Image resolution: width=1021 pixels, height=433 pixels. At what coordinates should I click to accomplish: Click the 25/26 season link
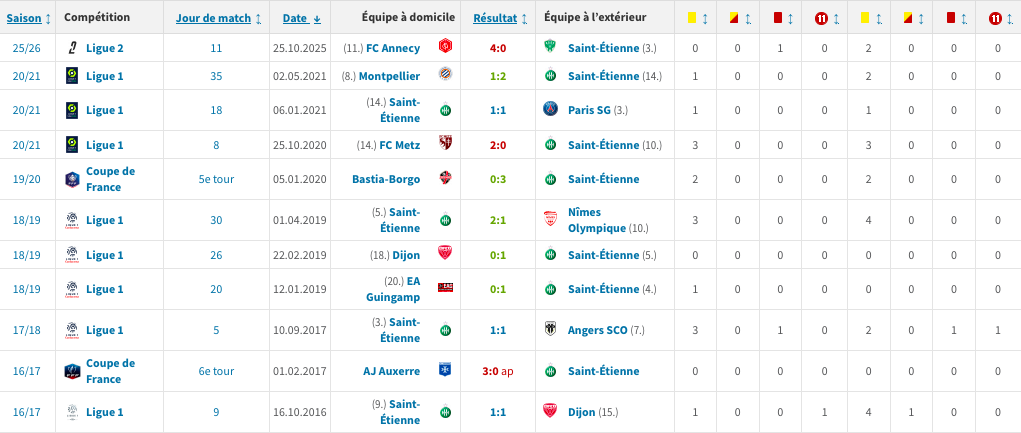[x=26, y=47]
